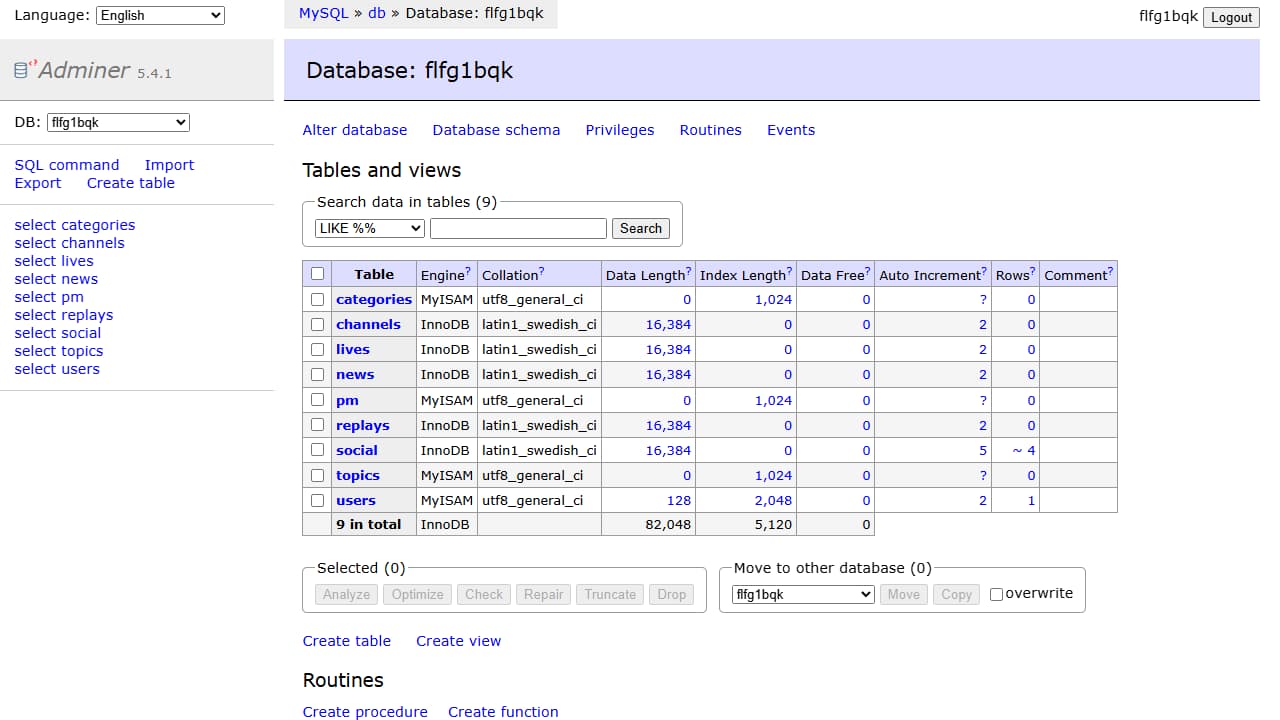Viewport: 1280px width, 720px height.
Task: Click inside the search data input field
Action: [x=518, y=228]
